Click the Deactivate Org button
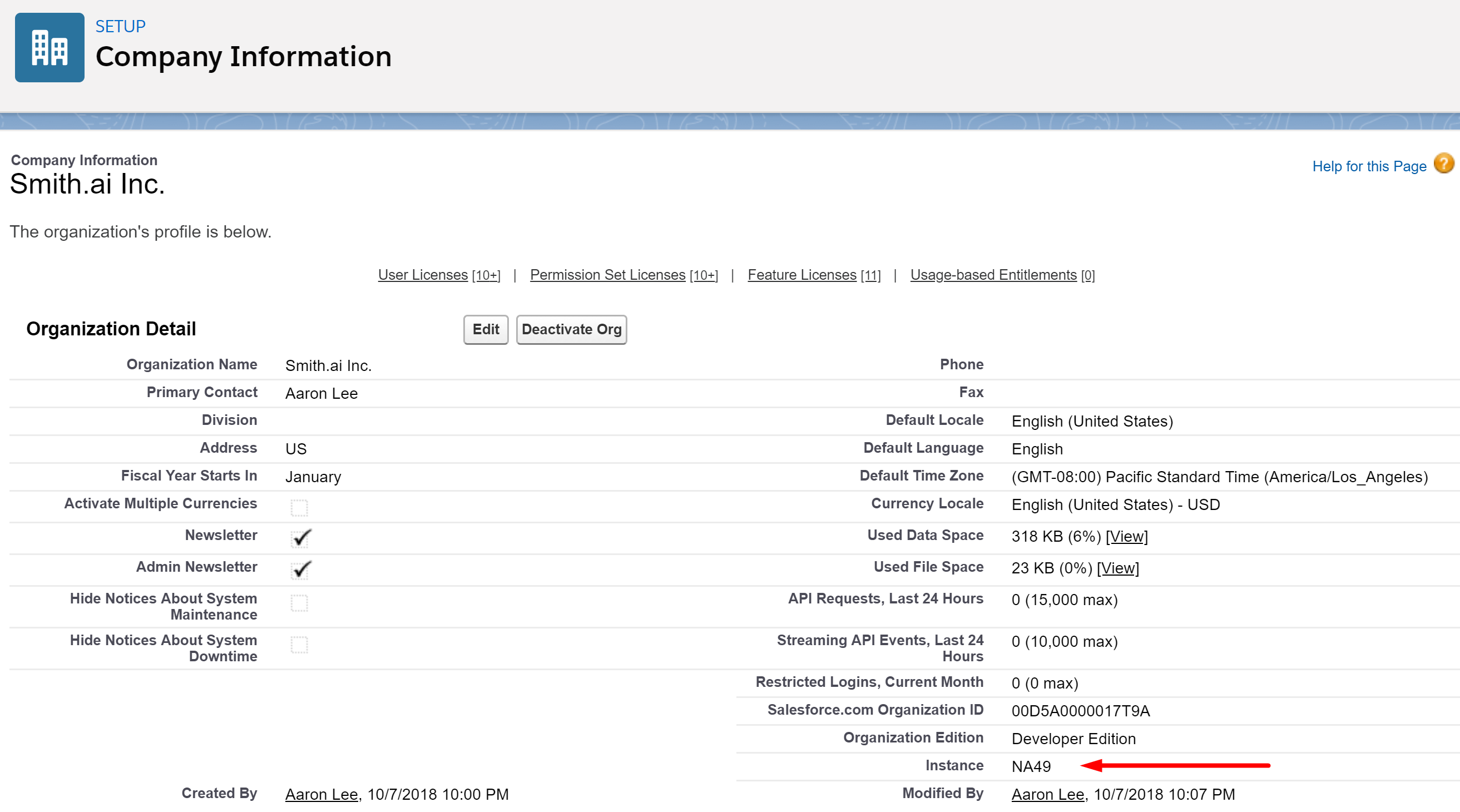This screenshot has width=1460, height=812. coord(571,329)
